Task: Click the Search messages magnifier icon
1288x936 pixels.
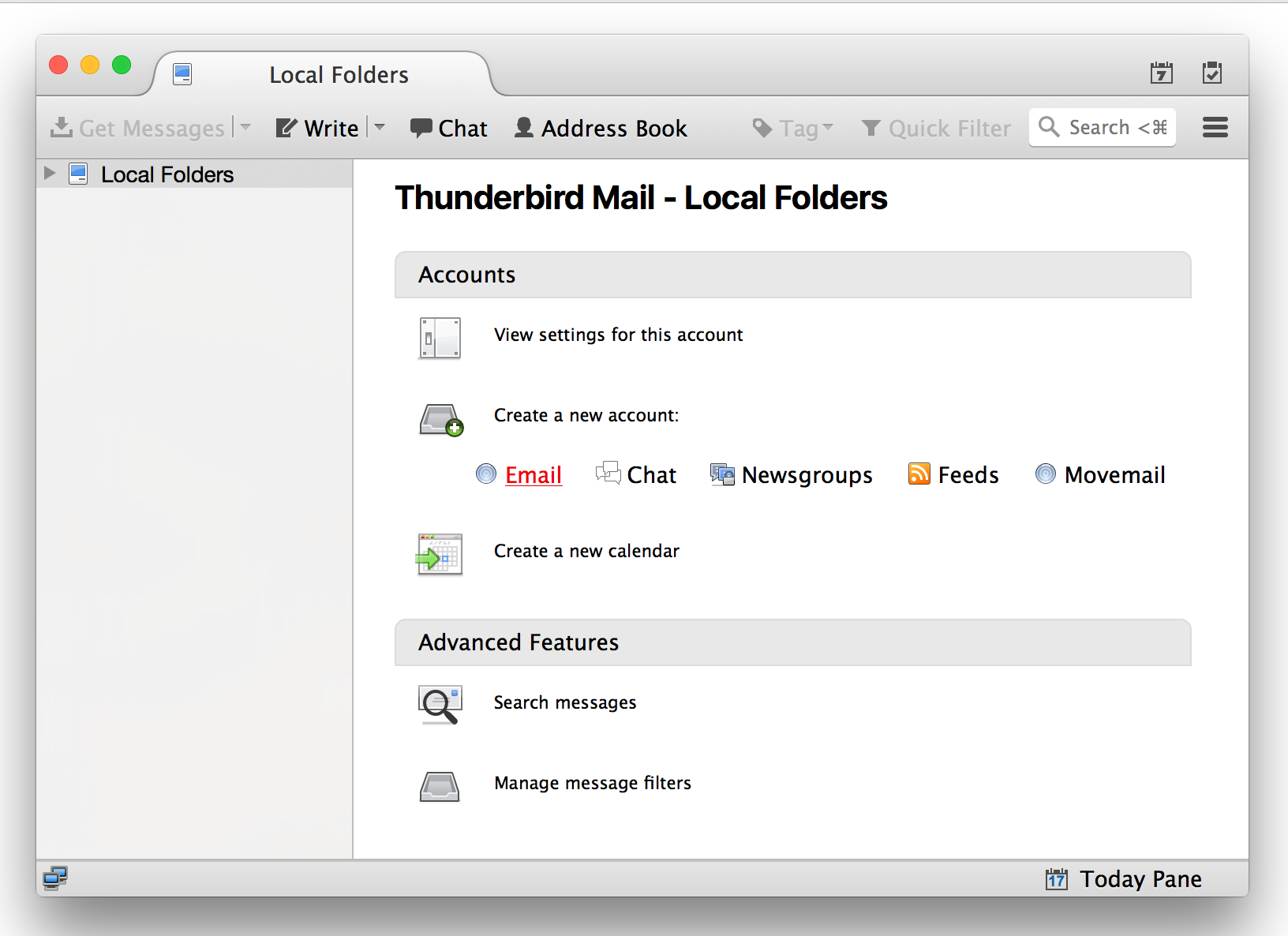Action: click(x=440, y=705)
